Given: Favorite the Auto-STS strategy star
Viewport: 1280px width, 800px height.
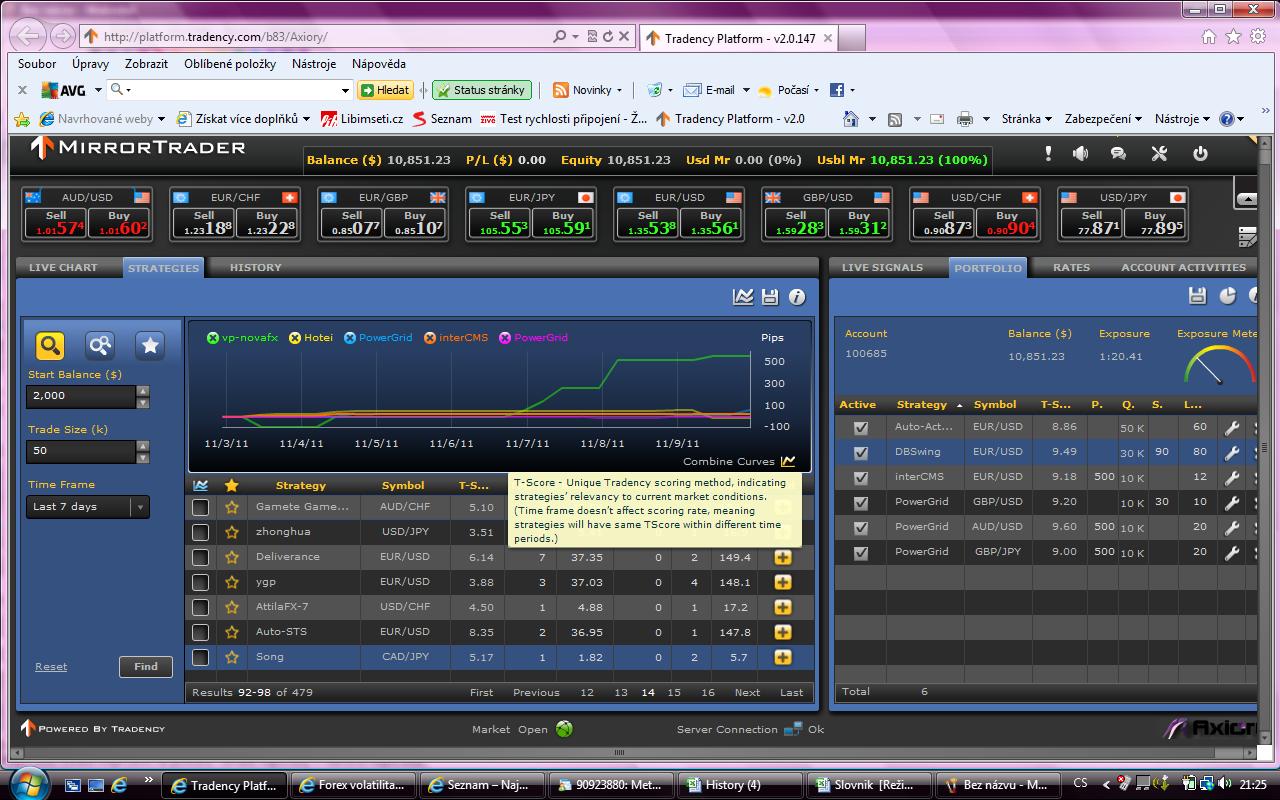Looking at the screenshot, I should [x=232, y=632].
